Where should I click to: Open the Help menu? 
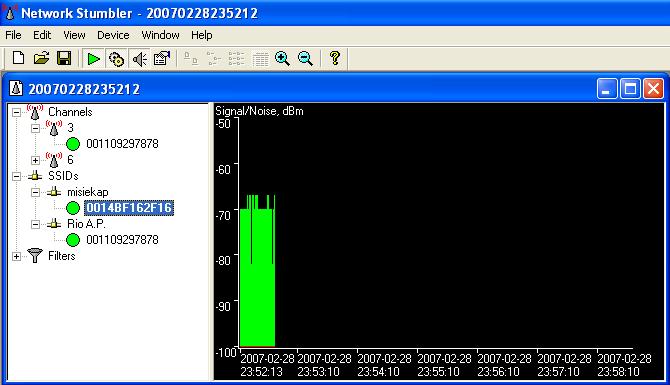tap(202, 35)
